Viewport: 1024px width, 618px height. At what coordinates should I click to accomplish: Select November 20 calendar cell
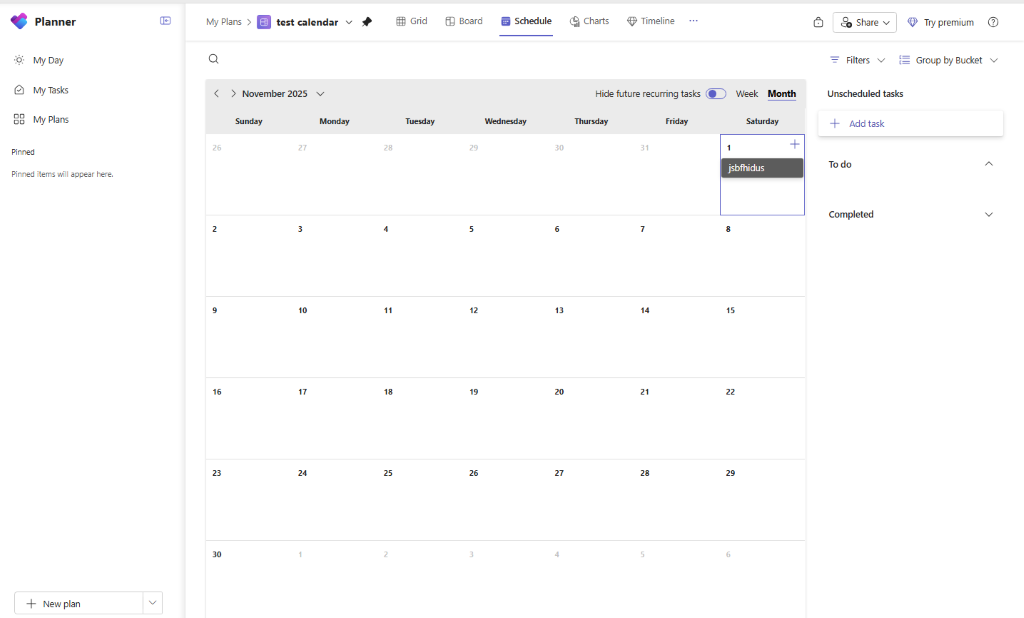(x=591, y=419)
